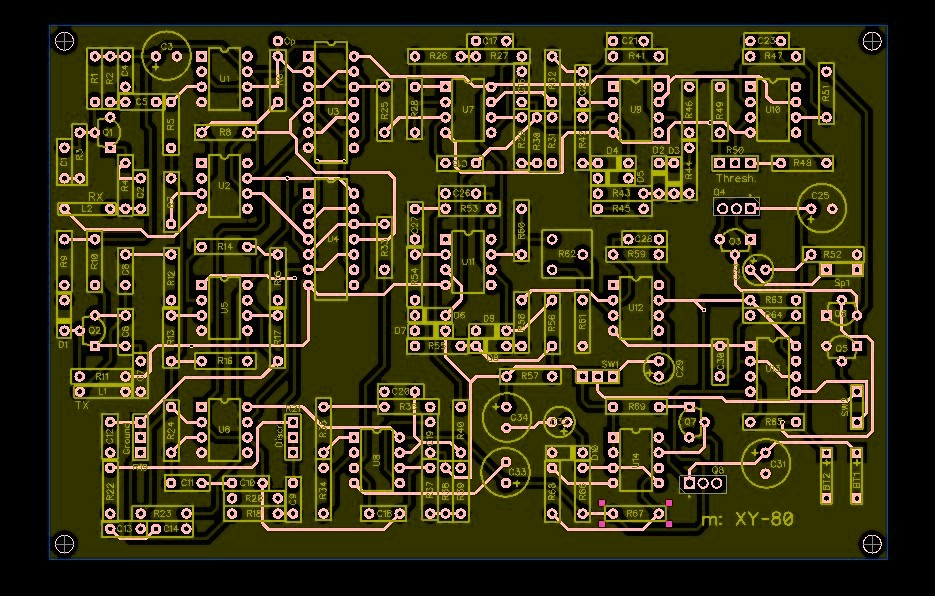
Task: Click the top-left mounting hole marker
Action: pyautogui.click(x=65, y=41)
